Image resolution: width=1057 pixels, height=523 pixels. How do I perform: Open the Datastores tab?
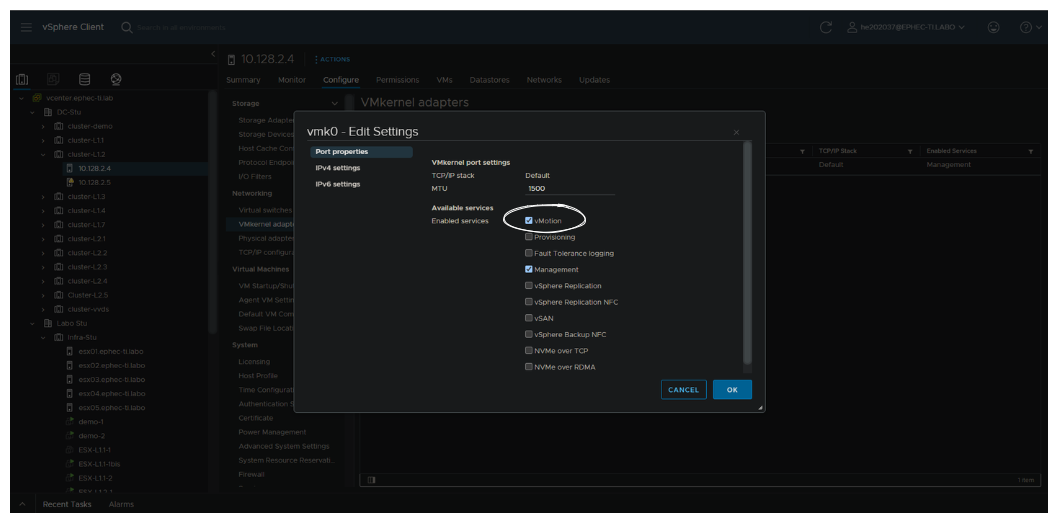(x=489, y=80)
